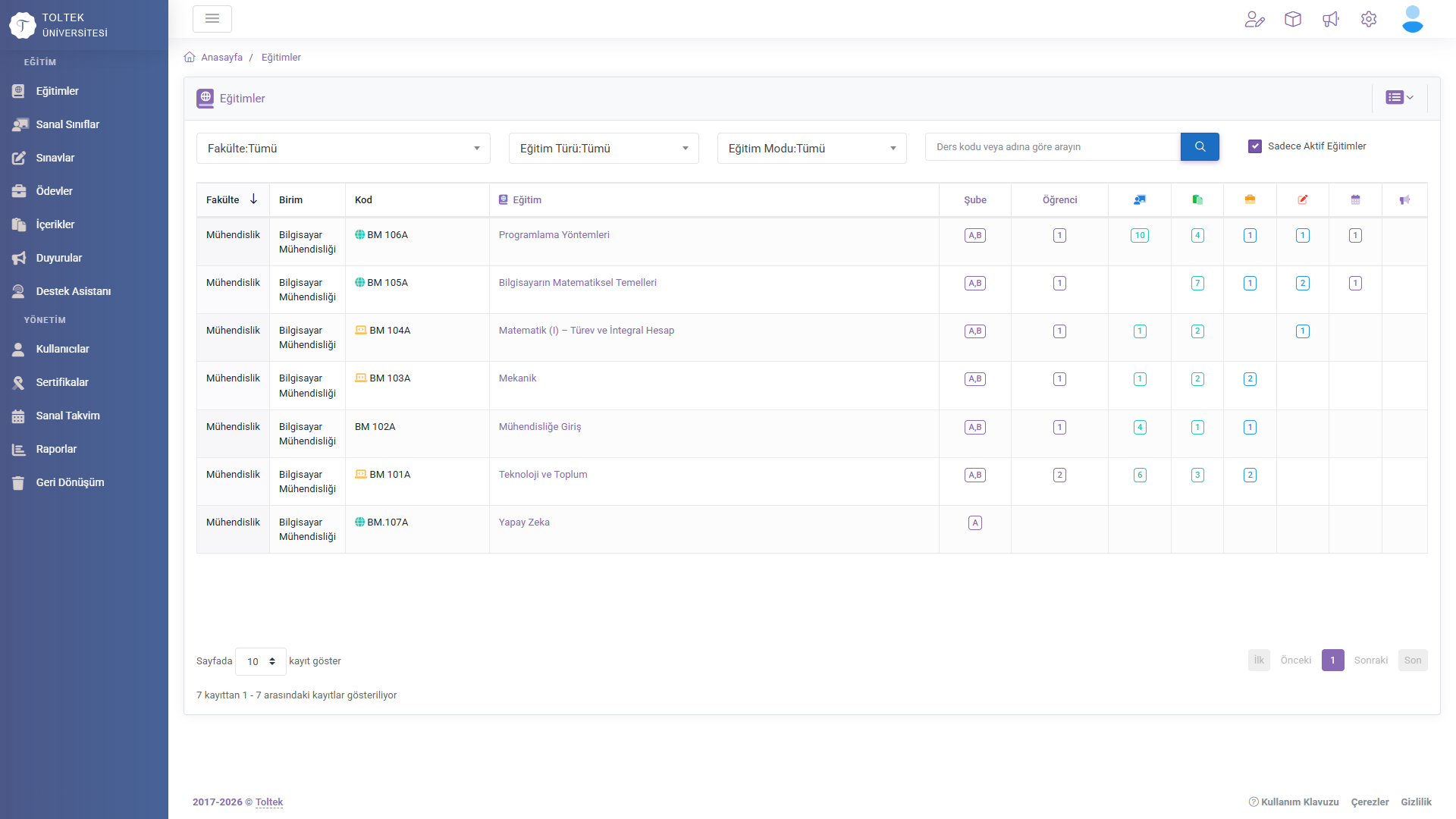The width and height of the screenshot is (1456, 819).
Task: Toggle Sadece Aktif Eğitimler checkbox
Action: click(1255, 146)
